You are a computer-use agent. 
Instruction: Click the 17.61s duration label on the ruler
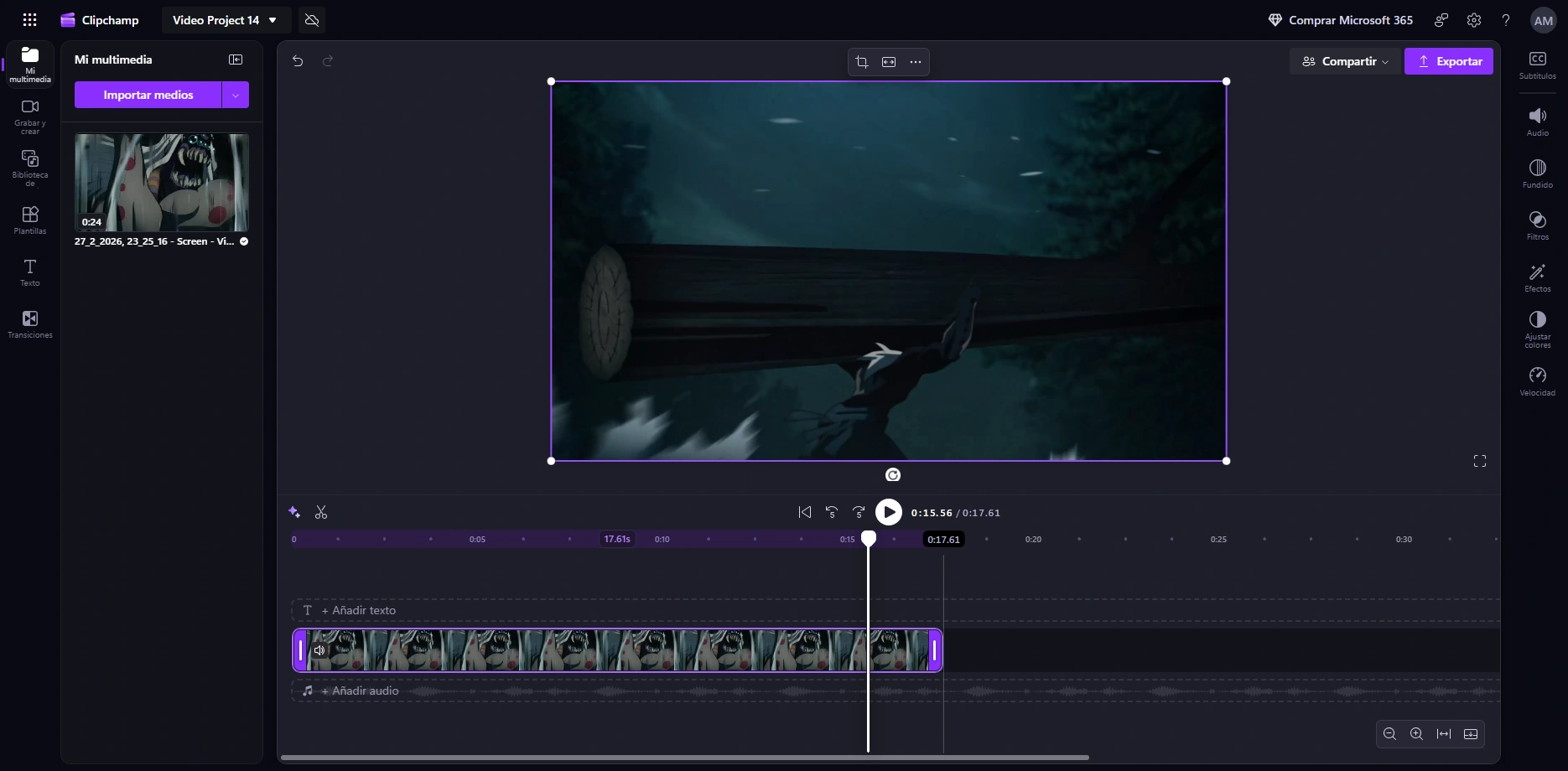pyautogui.click(x=617, y=539)
